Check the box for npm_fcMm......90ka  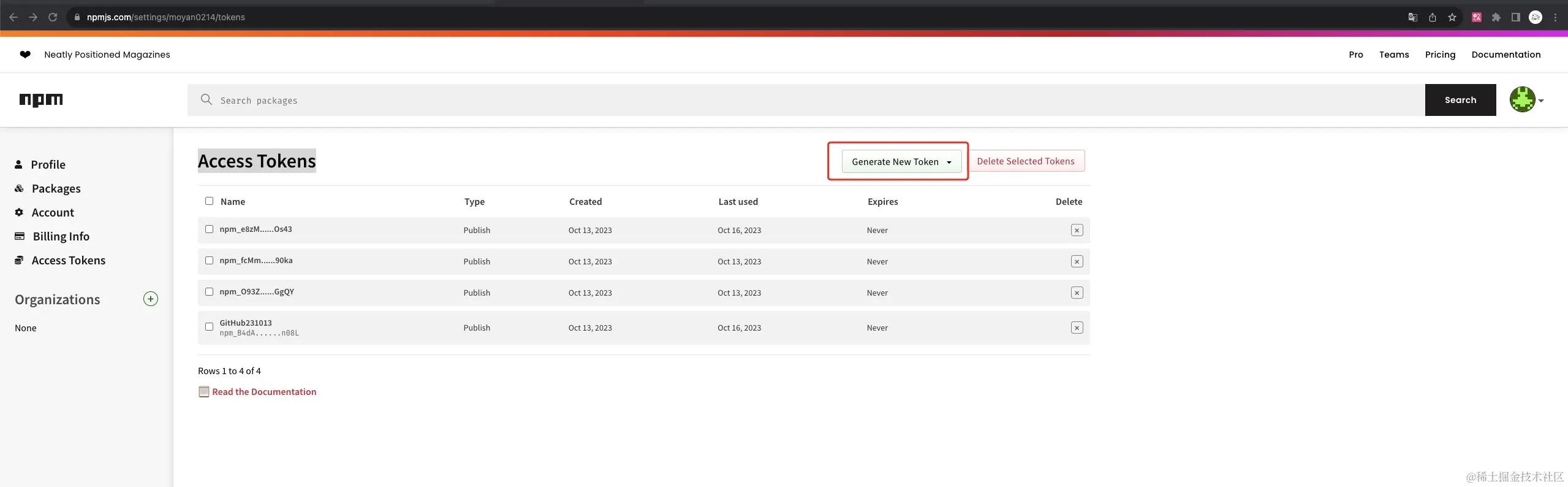click(209, 260)
